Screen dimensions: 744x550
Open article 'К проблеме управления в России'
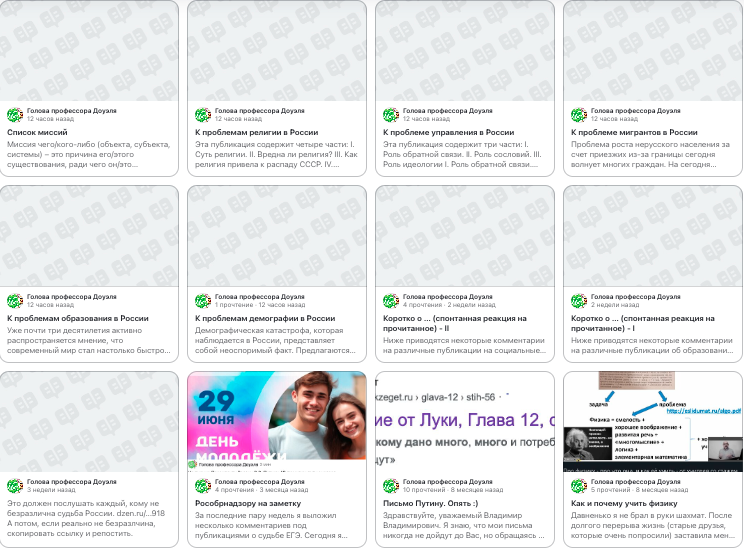[448, 132]
